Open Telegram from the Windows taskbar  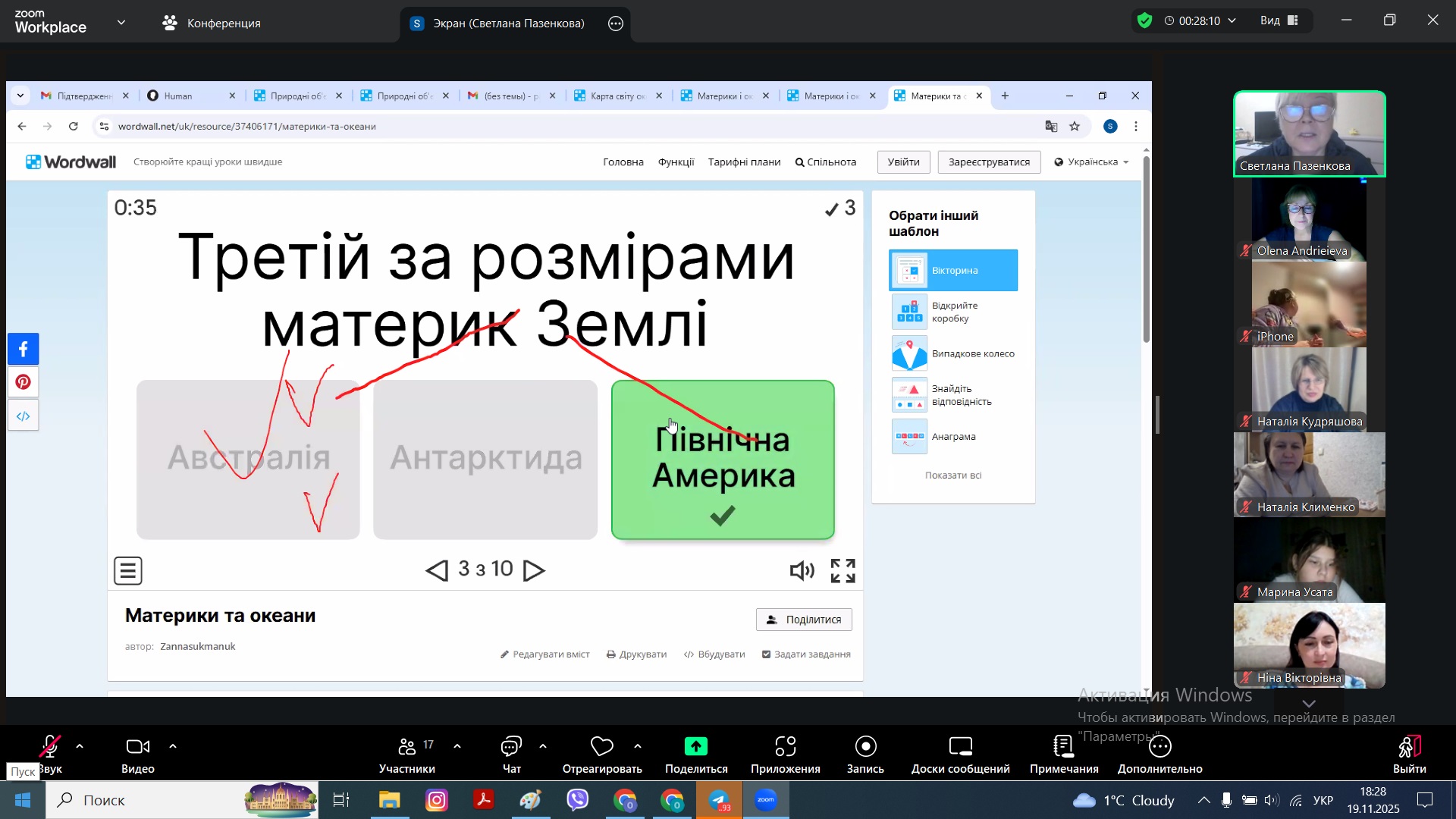(719, 800)
